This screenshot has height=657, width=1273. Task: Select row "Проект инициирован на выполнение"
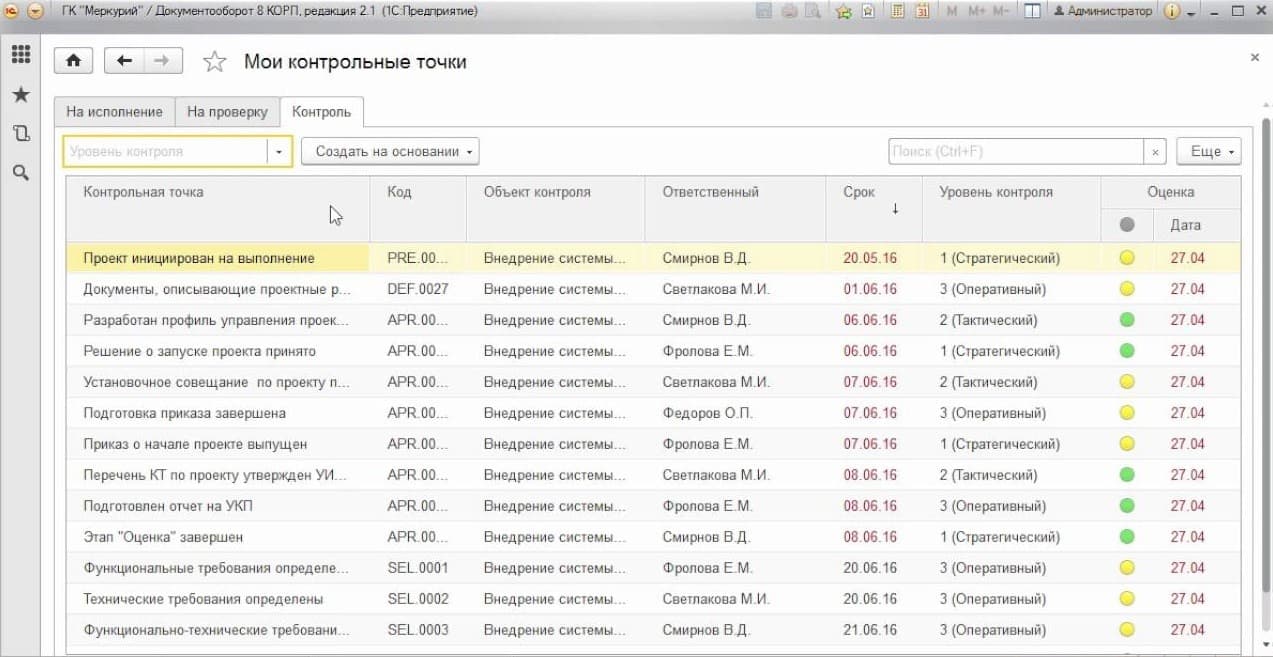coord(653,258)
